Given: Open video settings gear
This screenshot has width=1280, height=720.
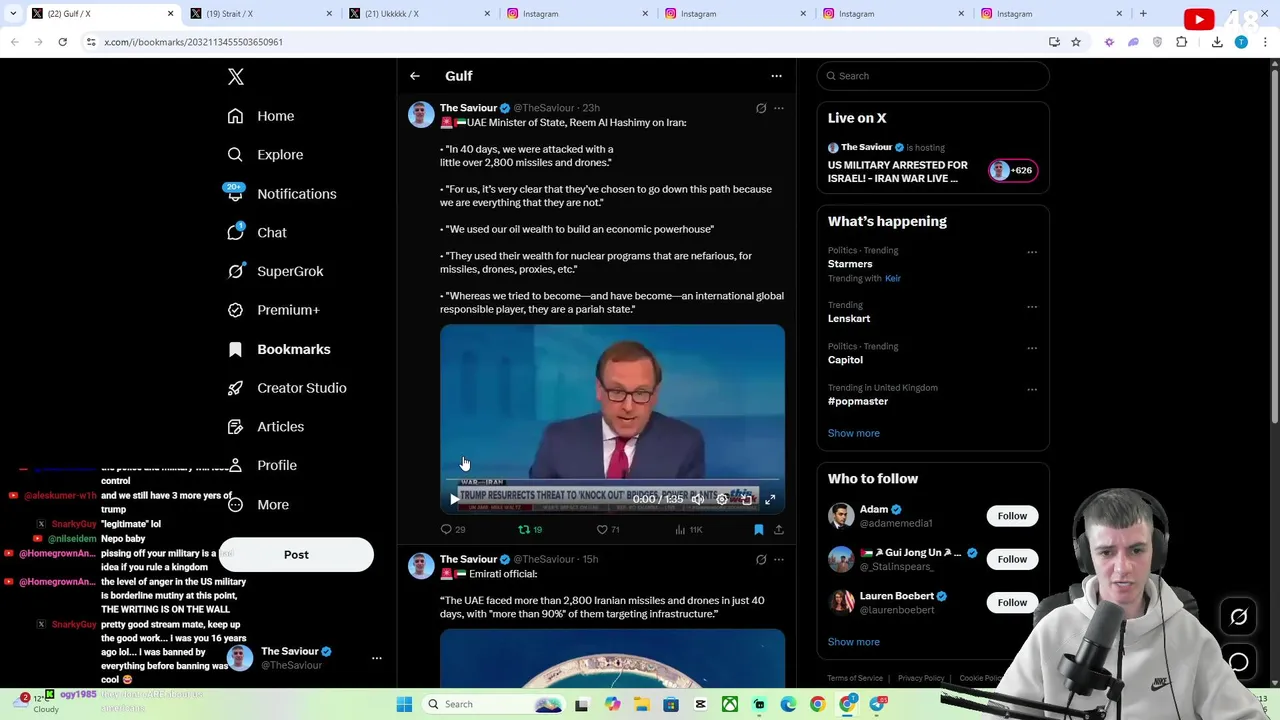Looking at the screenshot, I should (722, 499).
